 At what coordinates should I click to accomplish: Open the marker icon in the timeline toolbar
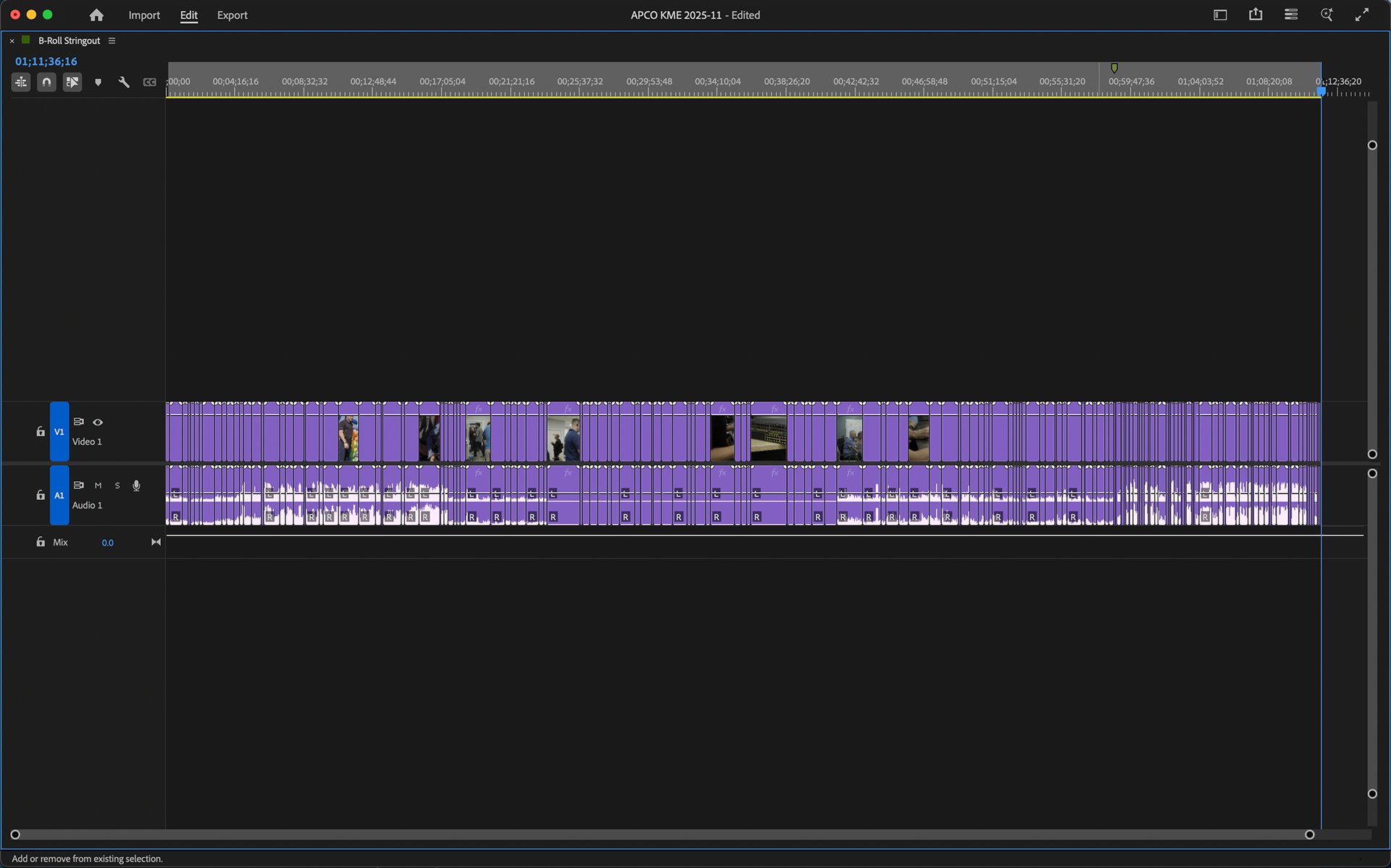pos(98,82)
